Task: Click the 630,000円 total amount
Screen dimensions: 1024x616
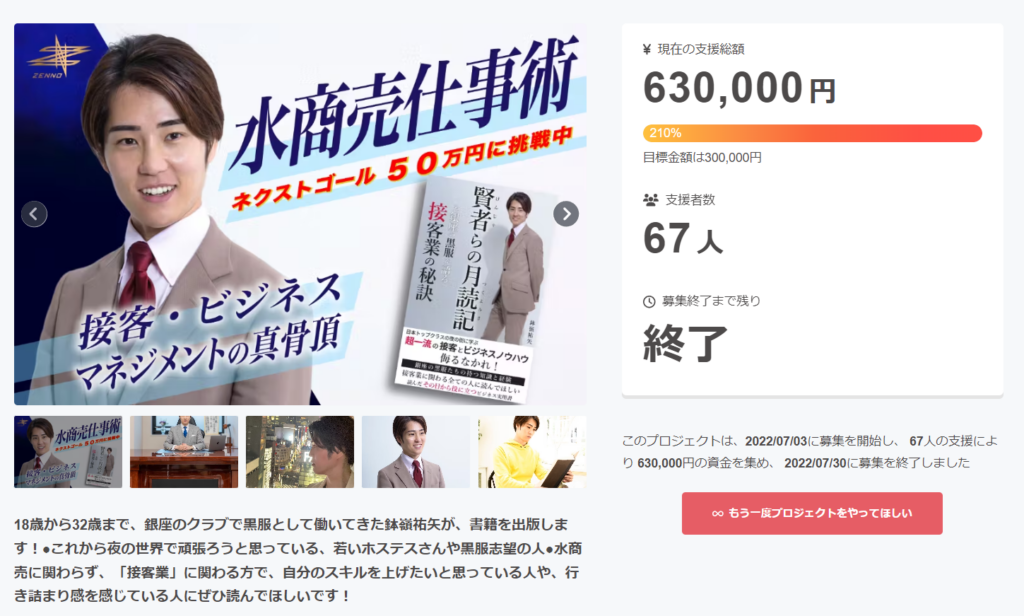Action: [x=739, y=88]
